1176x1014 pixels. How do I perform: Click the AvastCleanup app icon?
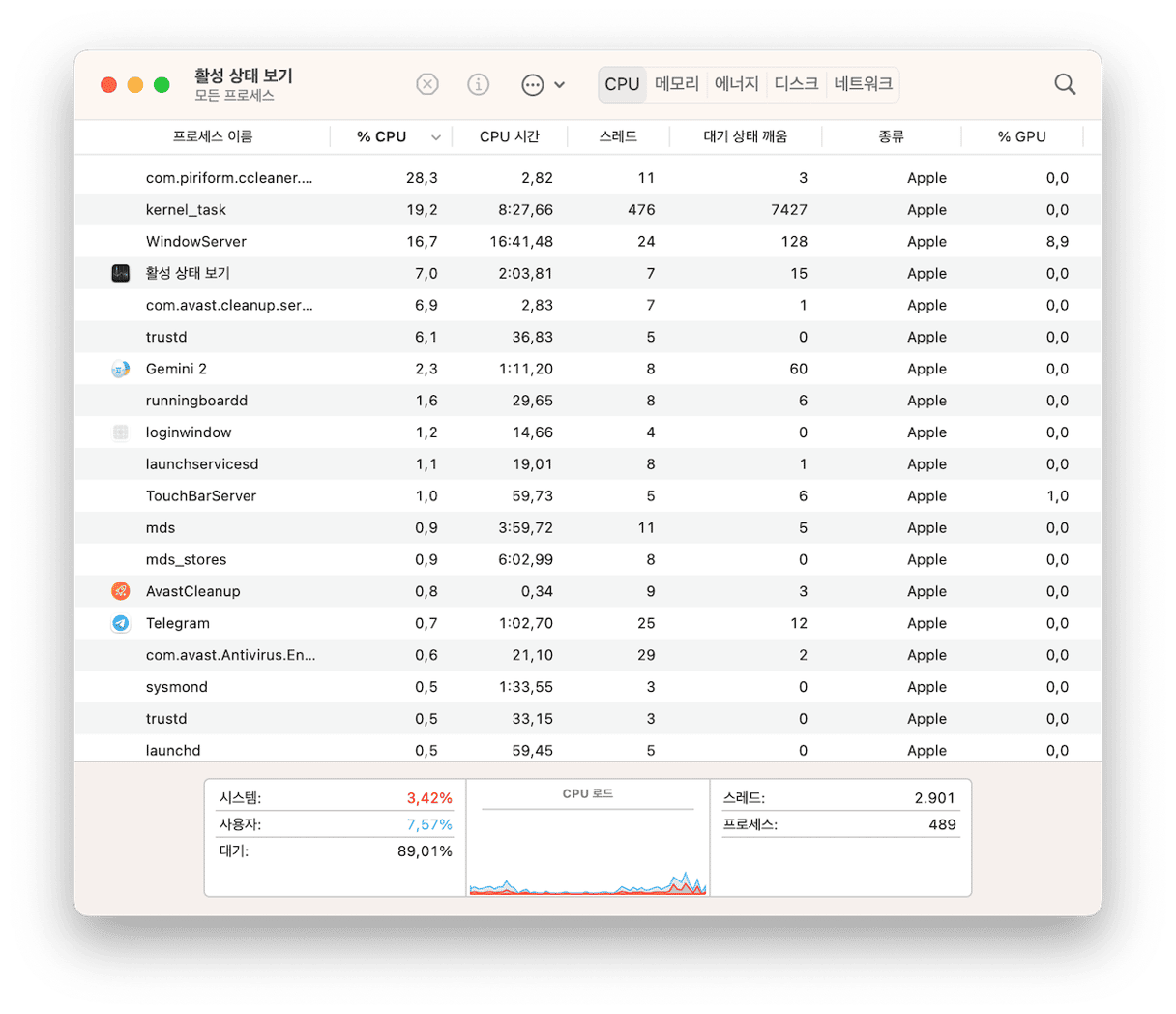pyautogui.click(x=120, y=591)
